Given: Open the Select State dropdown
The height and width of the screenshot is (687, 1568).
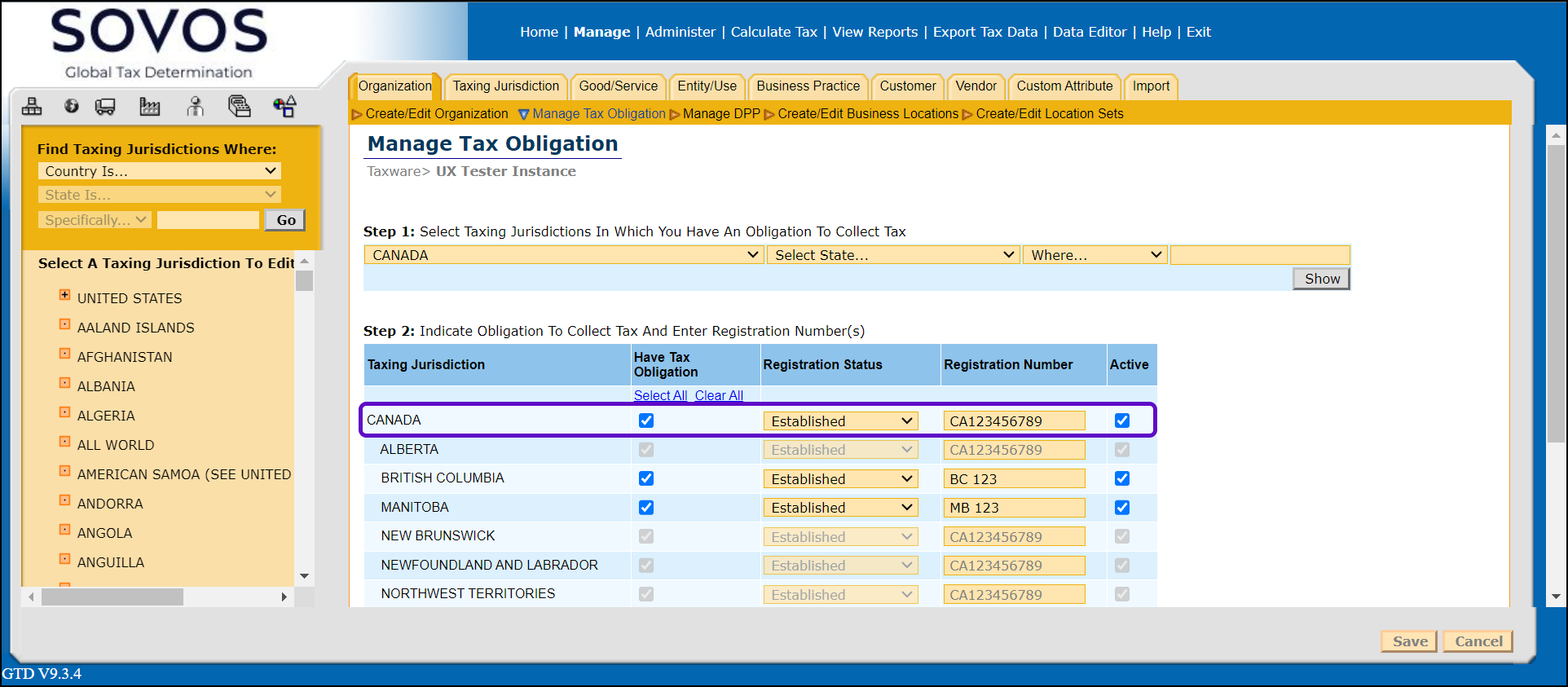Looking at the screenshot, I should 893,255.
